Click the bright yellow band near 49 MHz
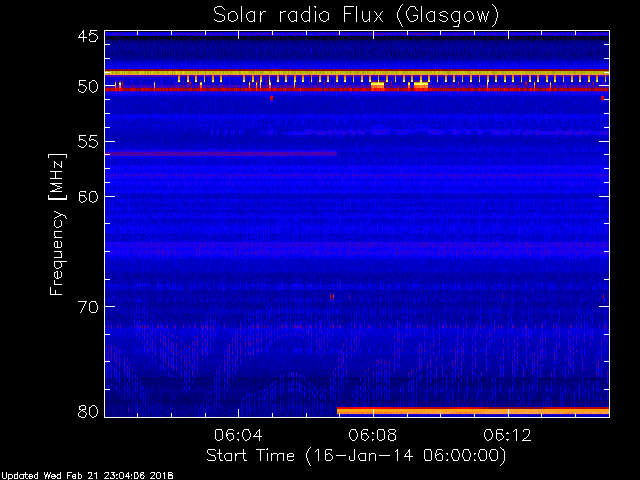The image size is (640, 480). [x=357, y=73]
